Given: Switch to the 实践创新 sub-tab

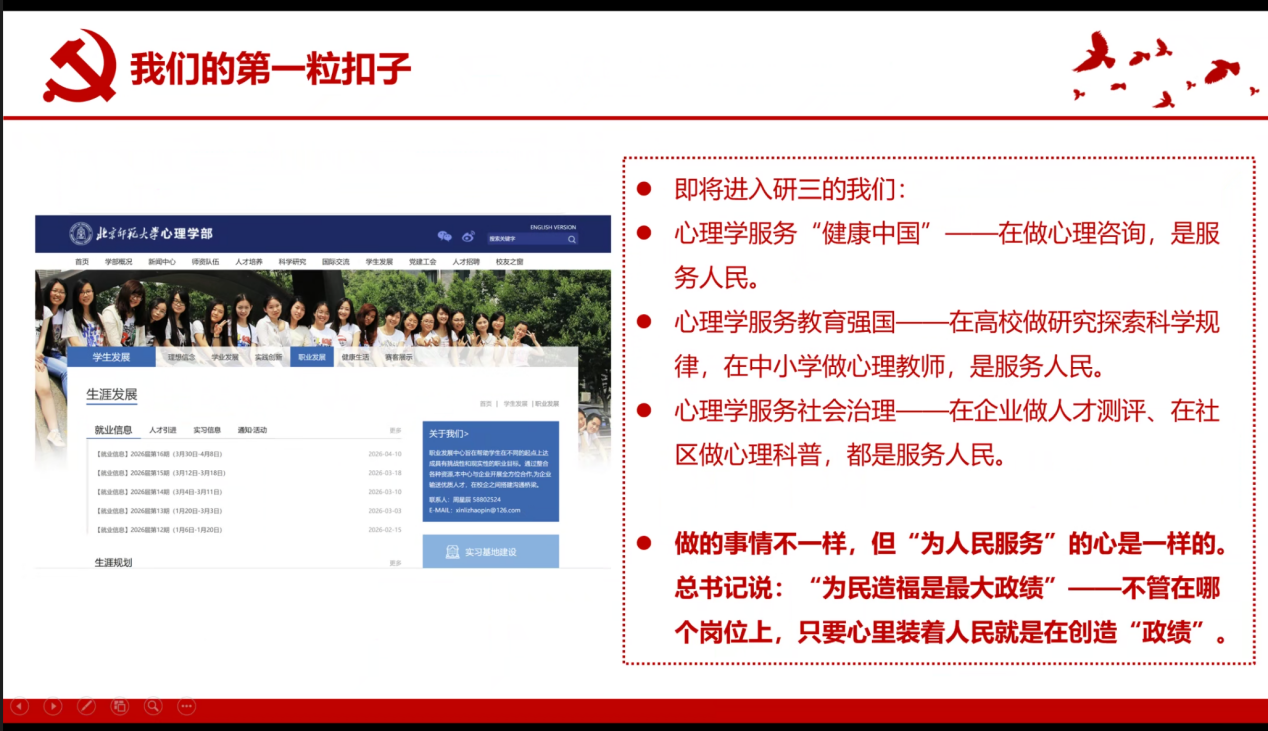Looking at the screenshot, I should [268, 357].
